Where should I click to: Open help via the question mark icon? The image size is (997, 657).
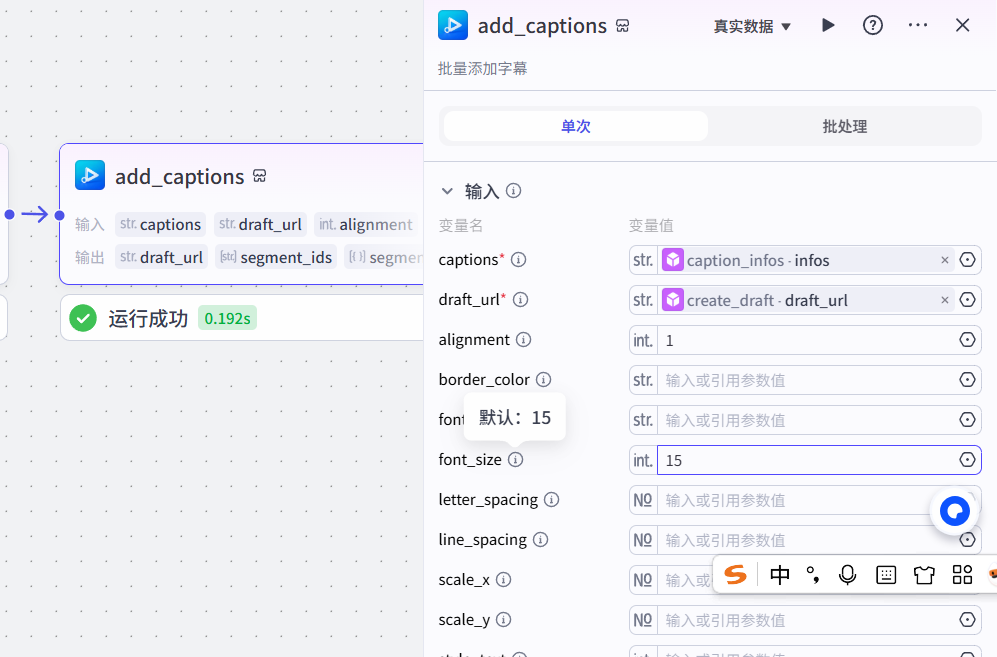point(873,26)
